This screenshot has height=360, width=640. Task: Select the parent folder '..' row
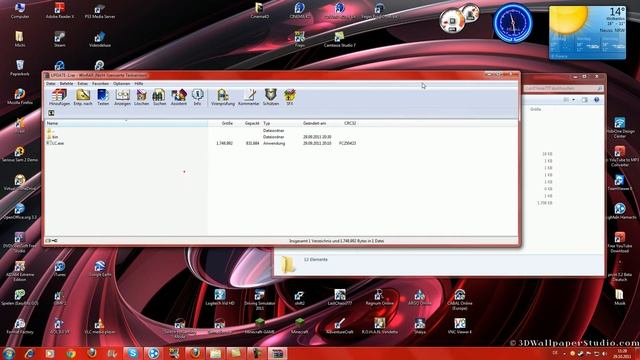click(x=201, y=131)
